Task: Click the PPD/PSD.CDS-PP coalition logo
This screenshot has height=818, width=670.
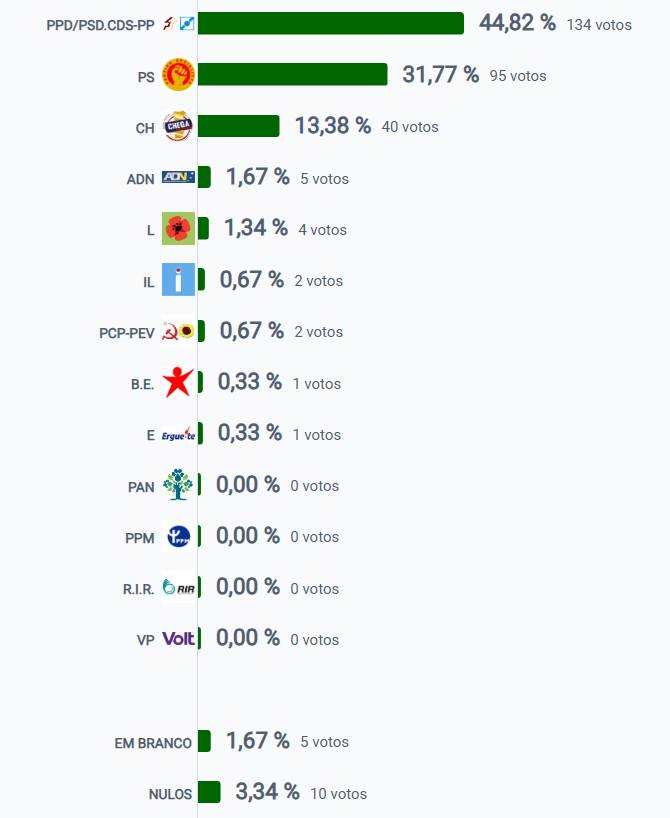Action: (178, 23)
